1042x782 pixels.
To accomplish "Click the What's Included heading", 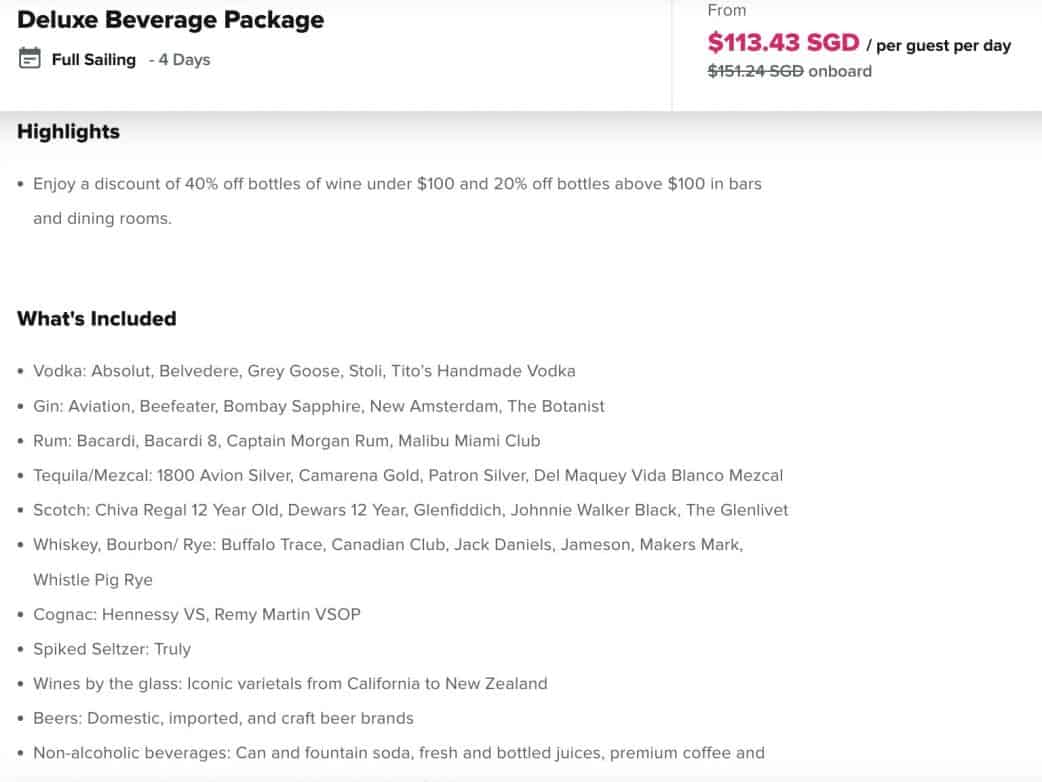I will (x=96, y=319).
